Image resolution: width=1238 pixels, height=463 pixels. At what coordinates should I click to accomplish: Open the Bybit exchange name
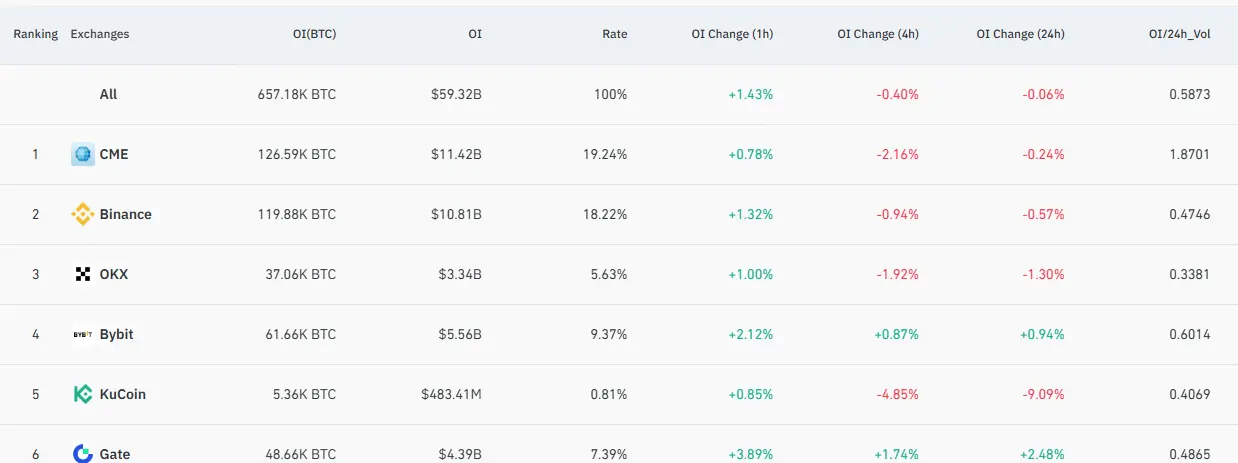[116, 334]
